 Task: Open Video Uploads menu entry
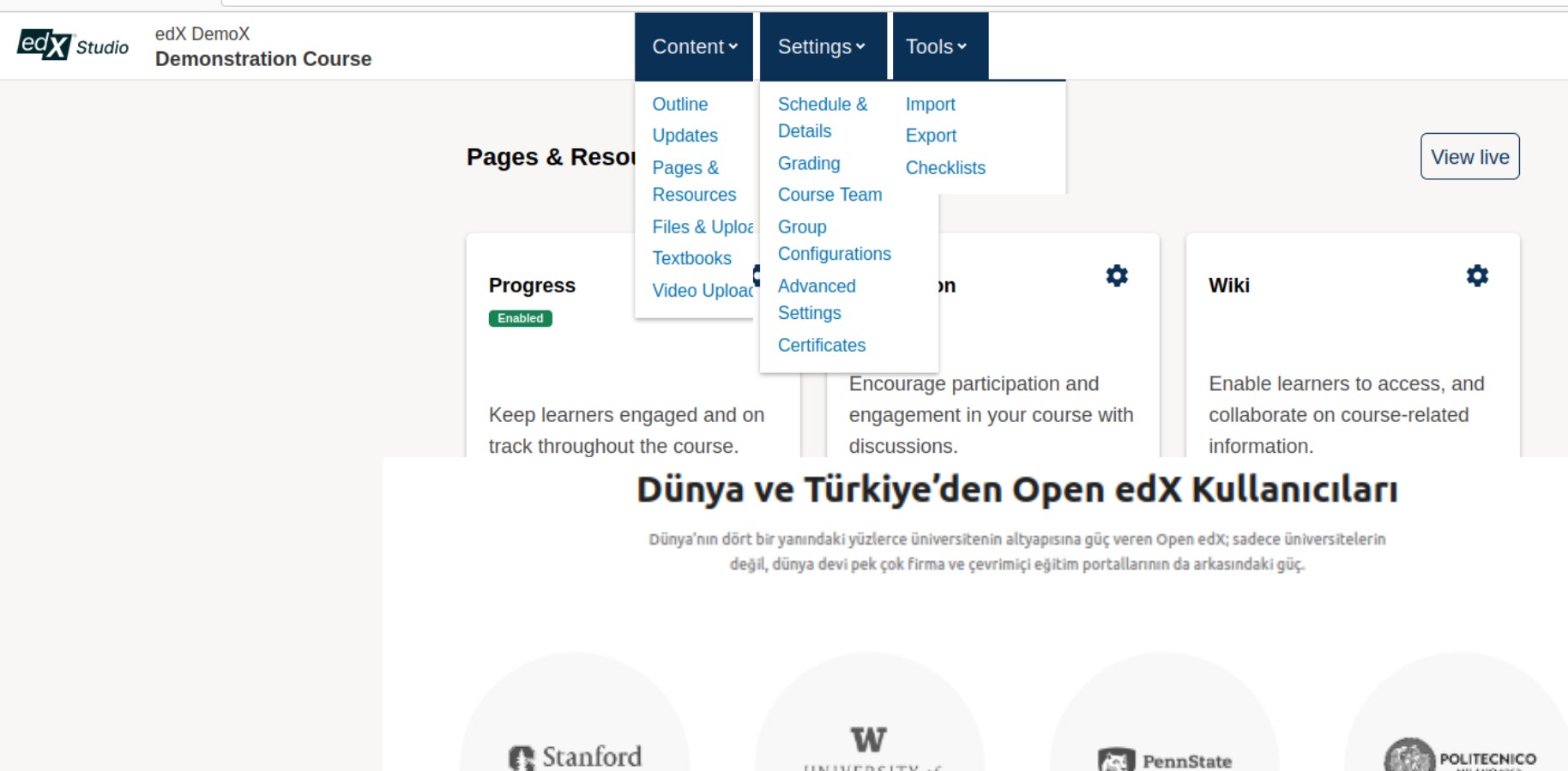point(703,290)
